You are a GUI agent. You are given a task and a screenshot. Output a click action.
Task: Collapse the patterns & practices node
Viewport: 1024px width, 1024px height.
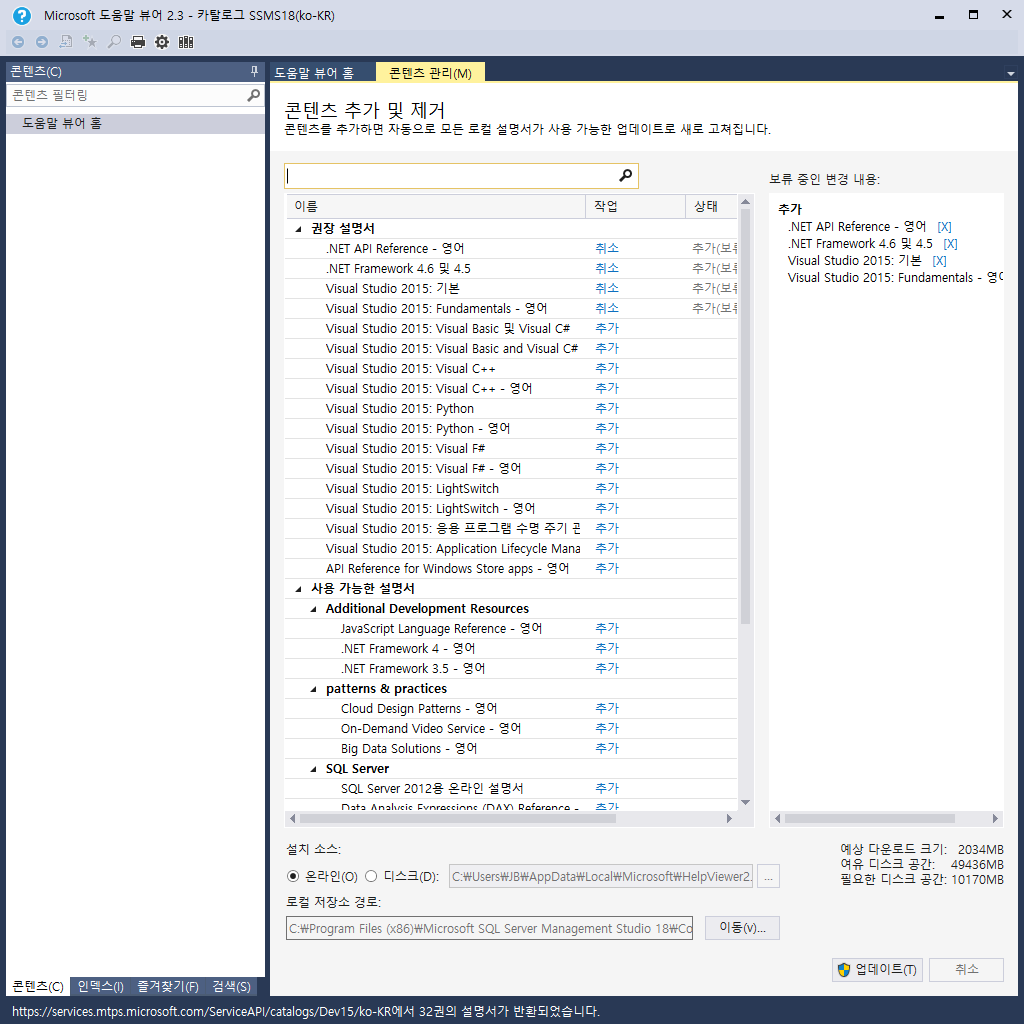tap(313, 690)
